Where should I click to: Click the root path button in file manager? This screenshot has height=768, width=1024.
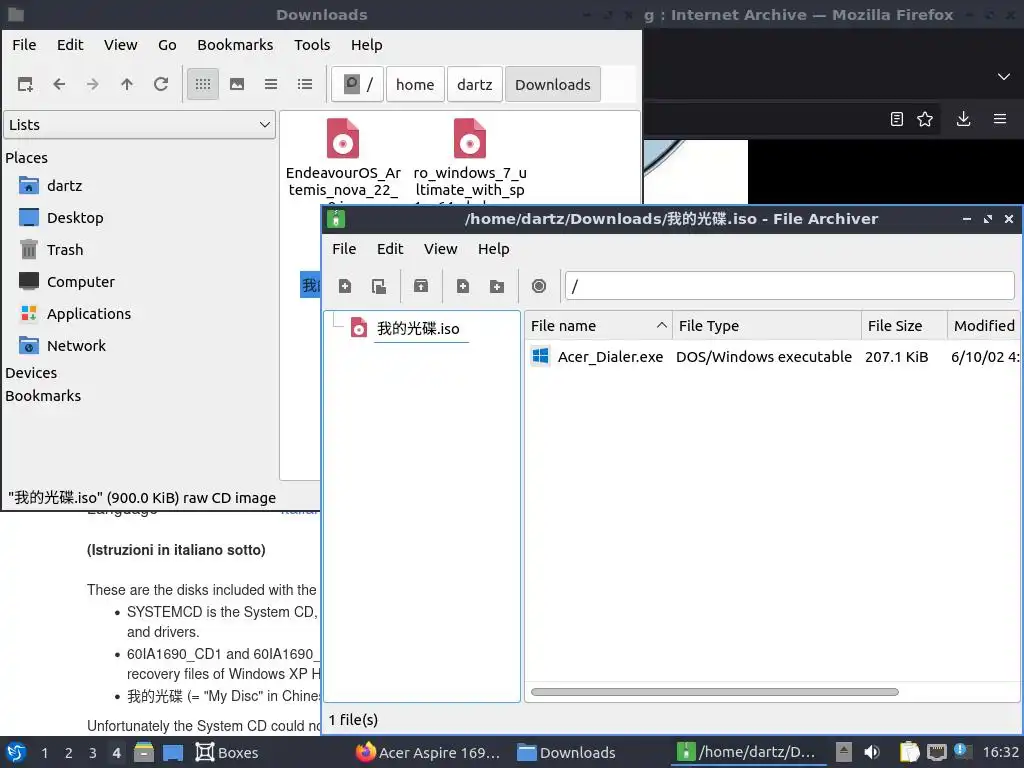click(357, 84)
